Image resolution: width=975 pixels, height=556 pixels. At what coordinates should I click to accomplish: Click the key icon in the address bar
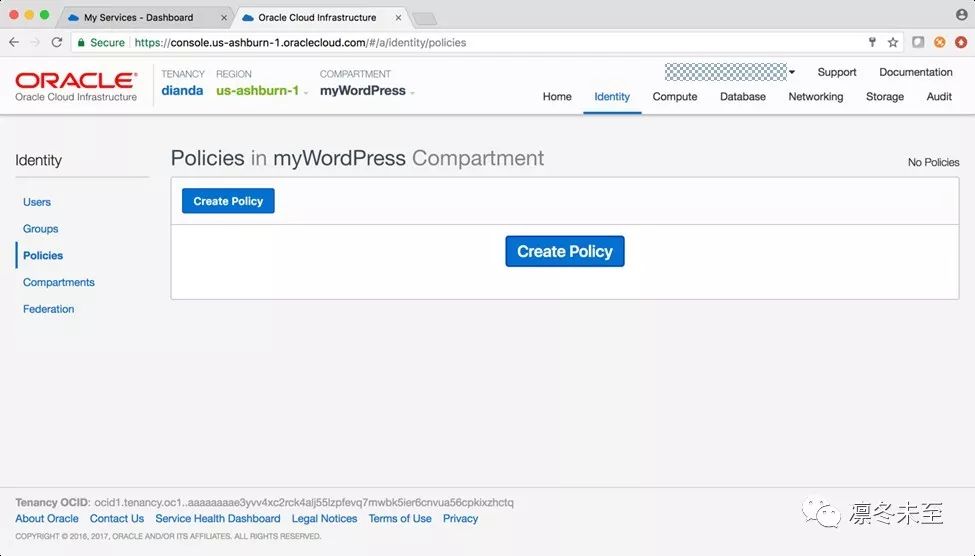[872, 42]
